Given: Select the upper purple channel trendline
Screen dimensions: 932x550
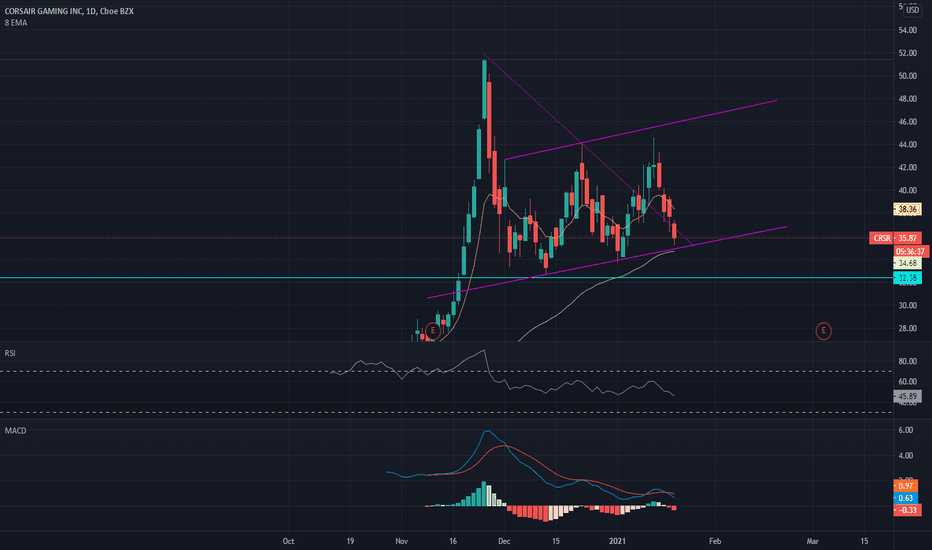Looking at the screenshot, I should coord(641,130).
